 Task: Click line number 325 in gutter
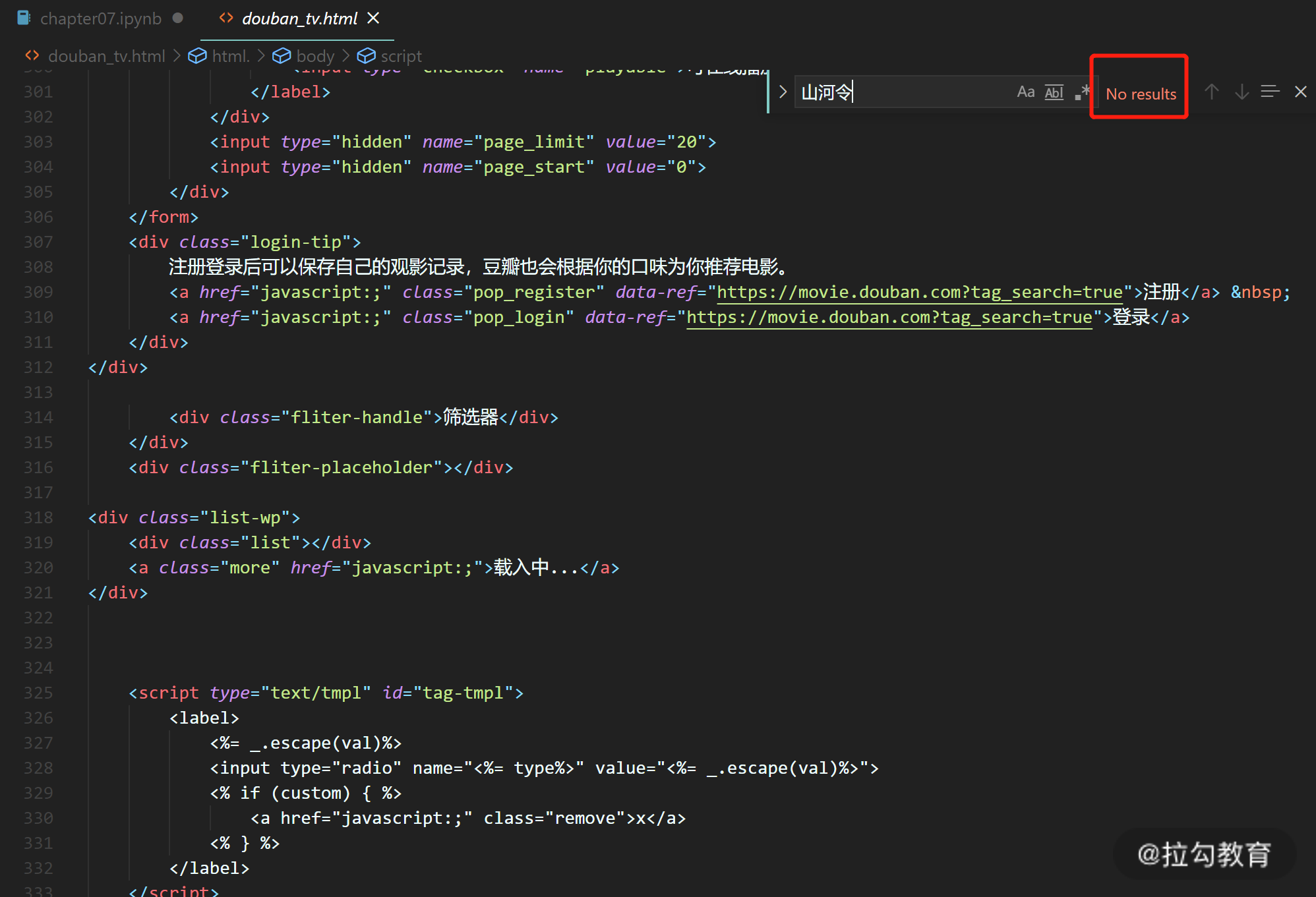38,693
